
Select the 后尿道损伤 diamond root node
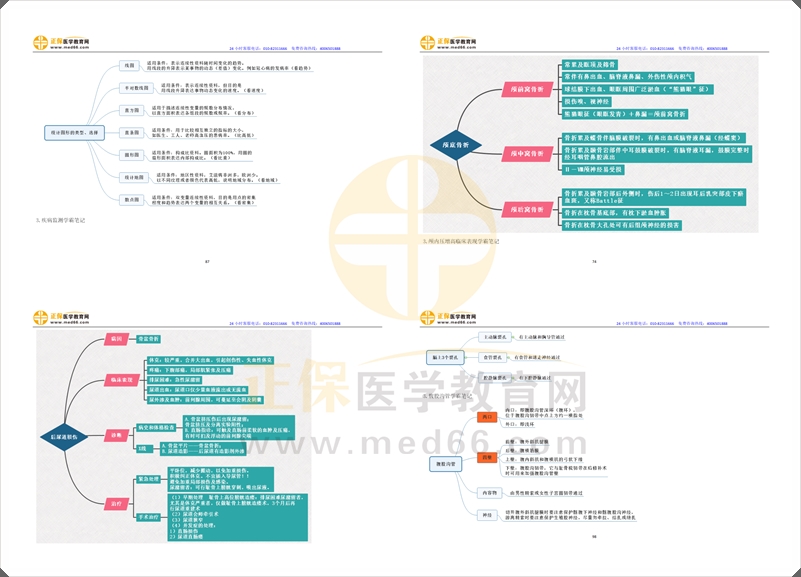pos(65,439)
